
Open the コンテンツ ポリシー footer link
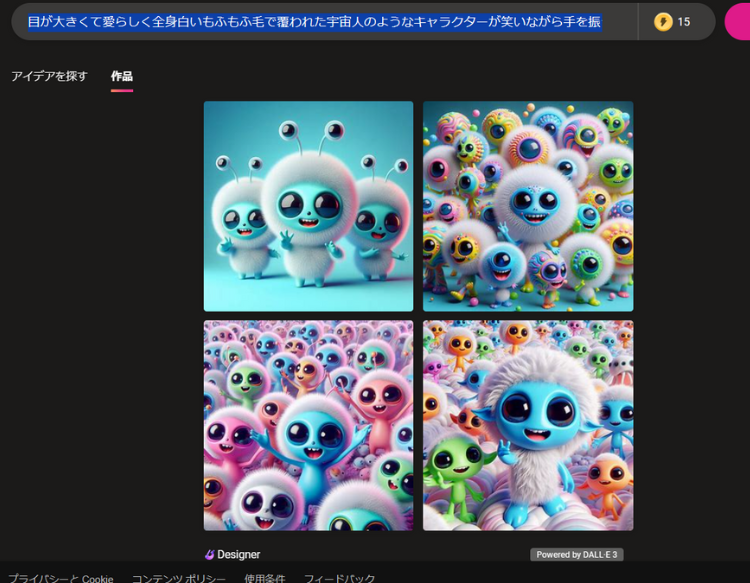click(x=180, y=578)
